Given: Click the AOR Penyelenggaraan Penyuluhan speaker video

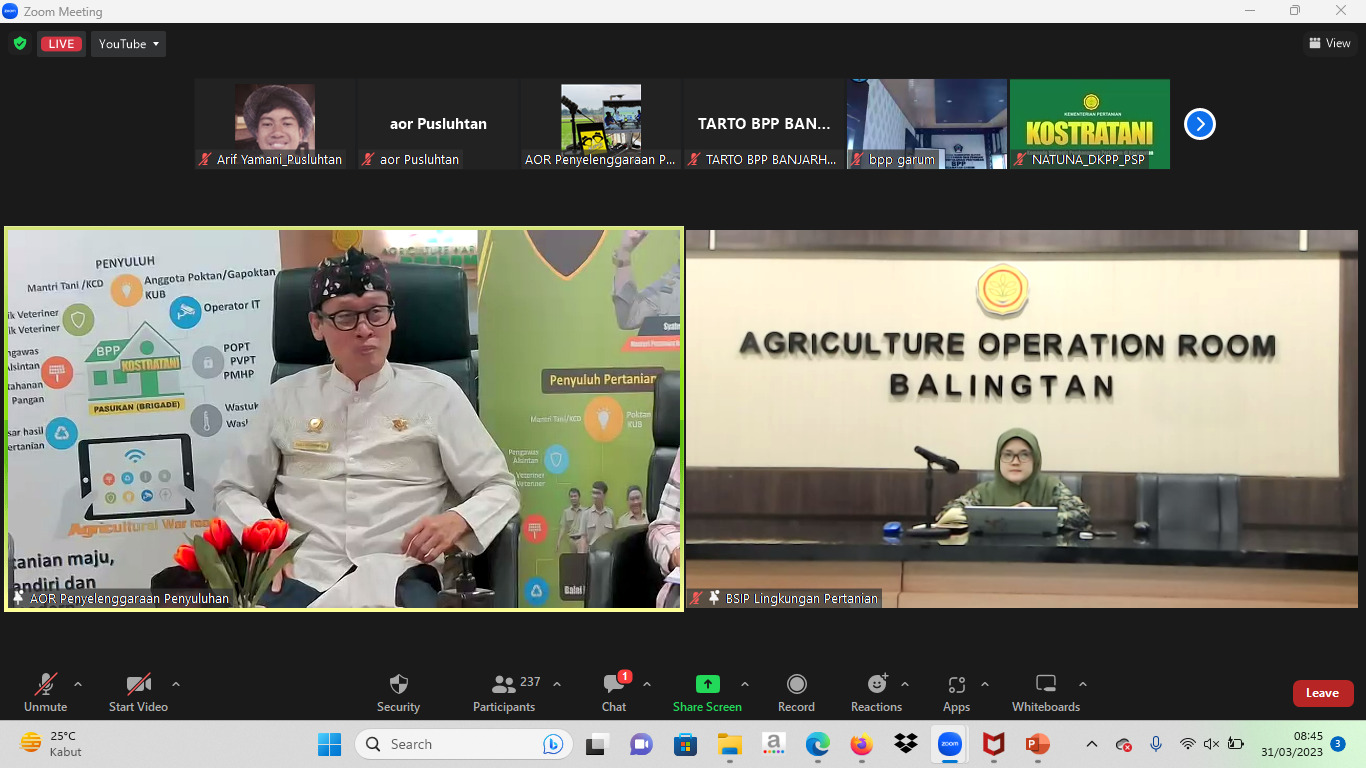Looking at the screenshot, I should click(x=344, y=419).
